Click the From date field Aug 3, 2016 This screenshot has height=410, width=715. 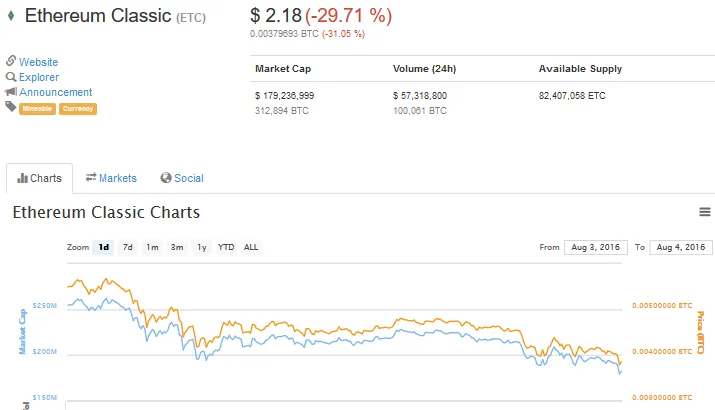pyautogui.click(x=596, y=247)
